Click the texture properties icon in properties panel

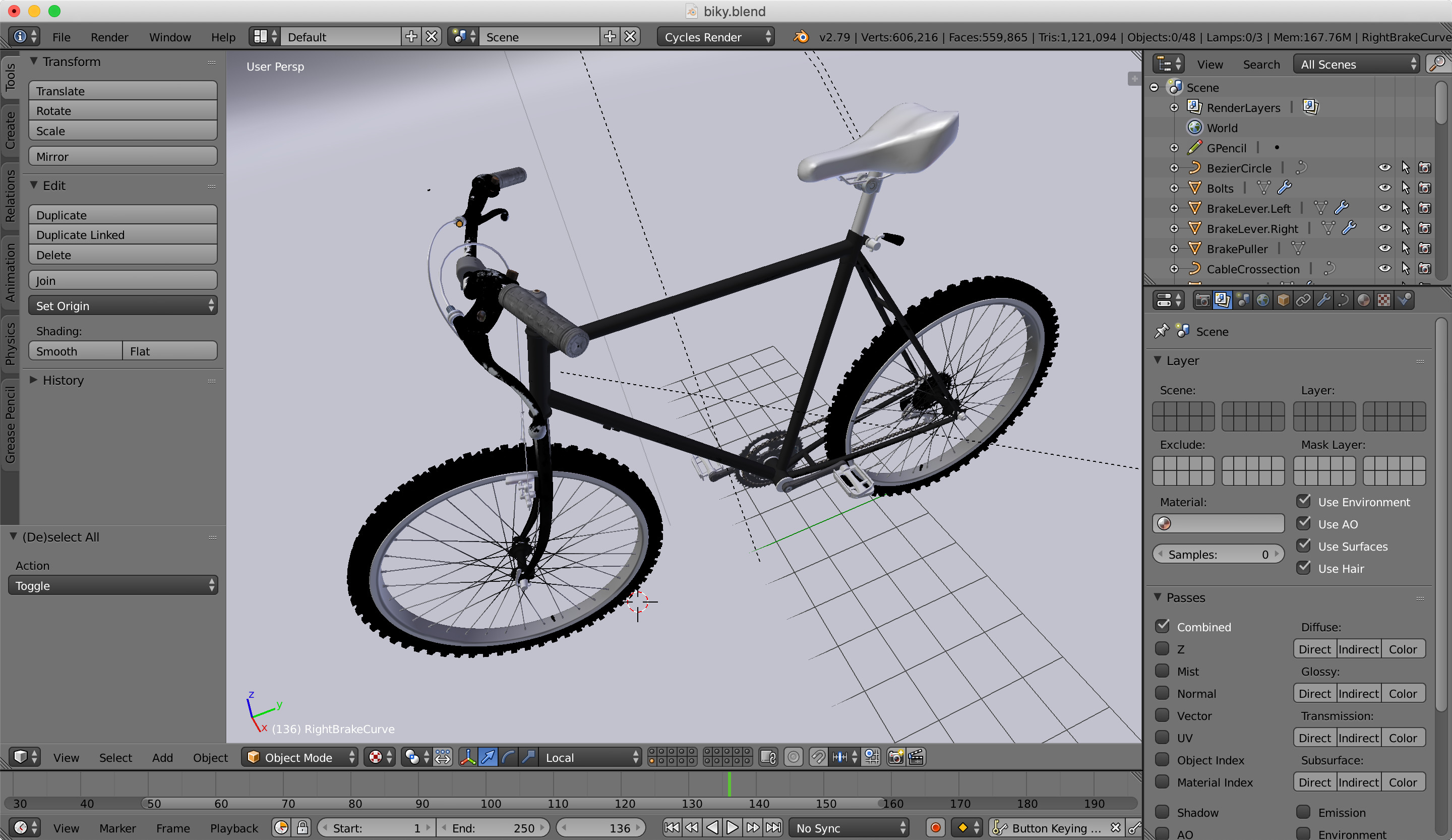[x=1384, y=300]
